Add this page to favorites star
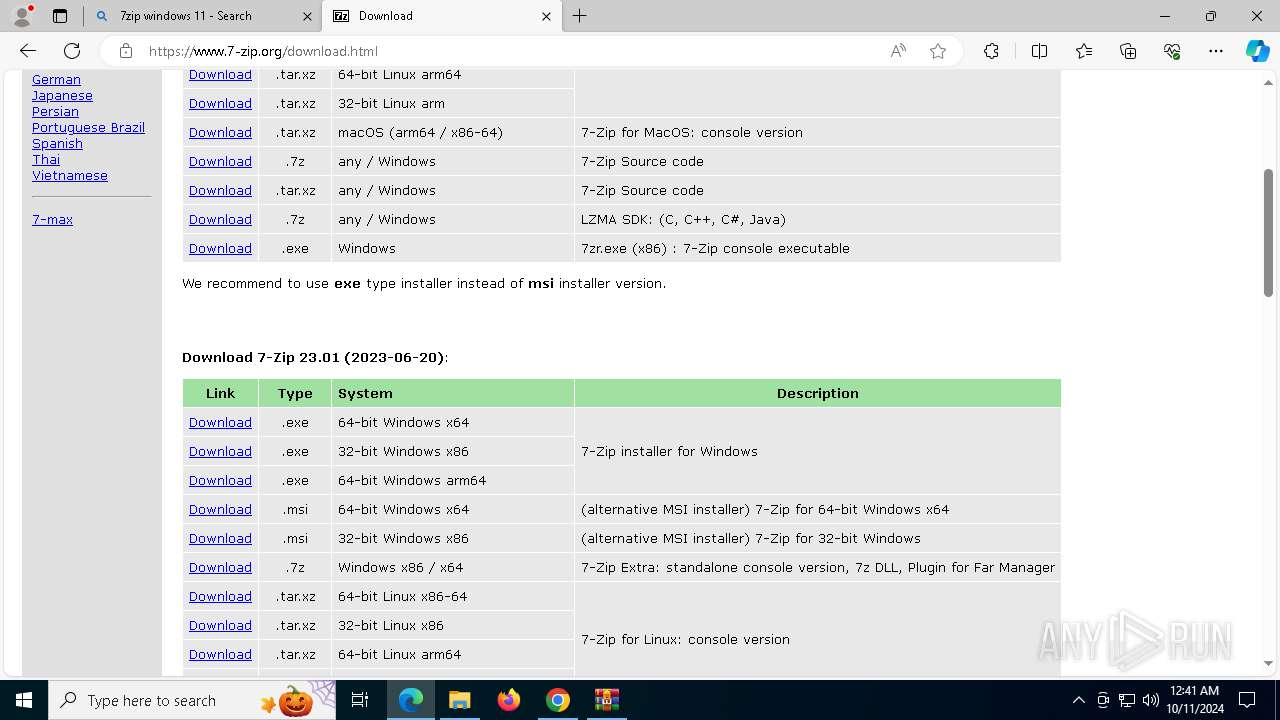This screenshot has height=720, width=1280. [x=938, y=51]
